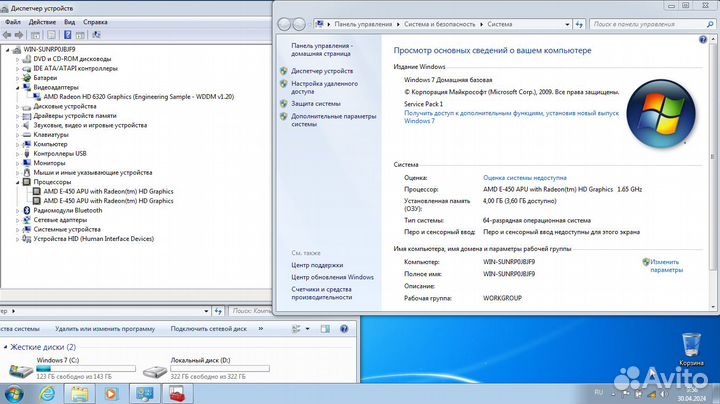Open Справка menu in Device Manager

[x=95, y=22]
